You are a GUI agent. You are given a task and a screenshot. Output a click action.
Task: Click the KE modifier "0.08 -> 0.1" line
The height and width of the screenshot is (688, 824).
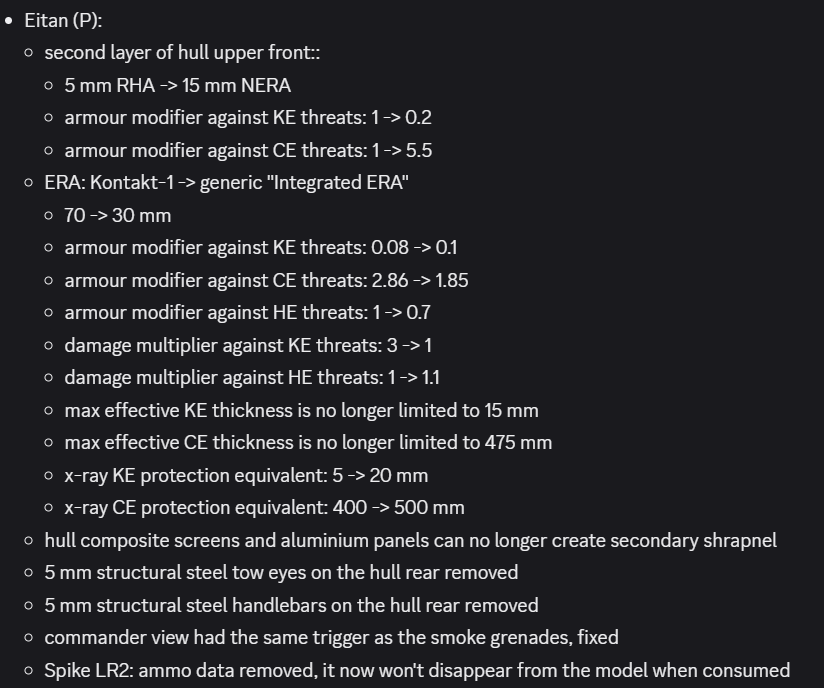pyautogui.click(x=260, y=248)
